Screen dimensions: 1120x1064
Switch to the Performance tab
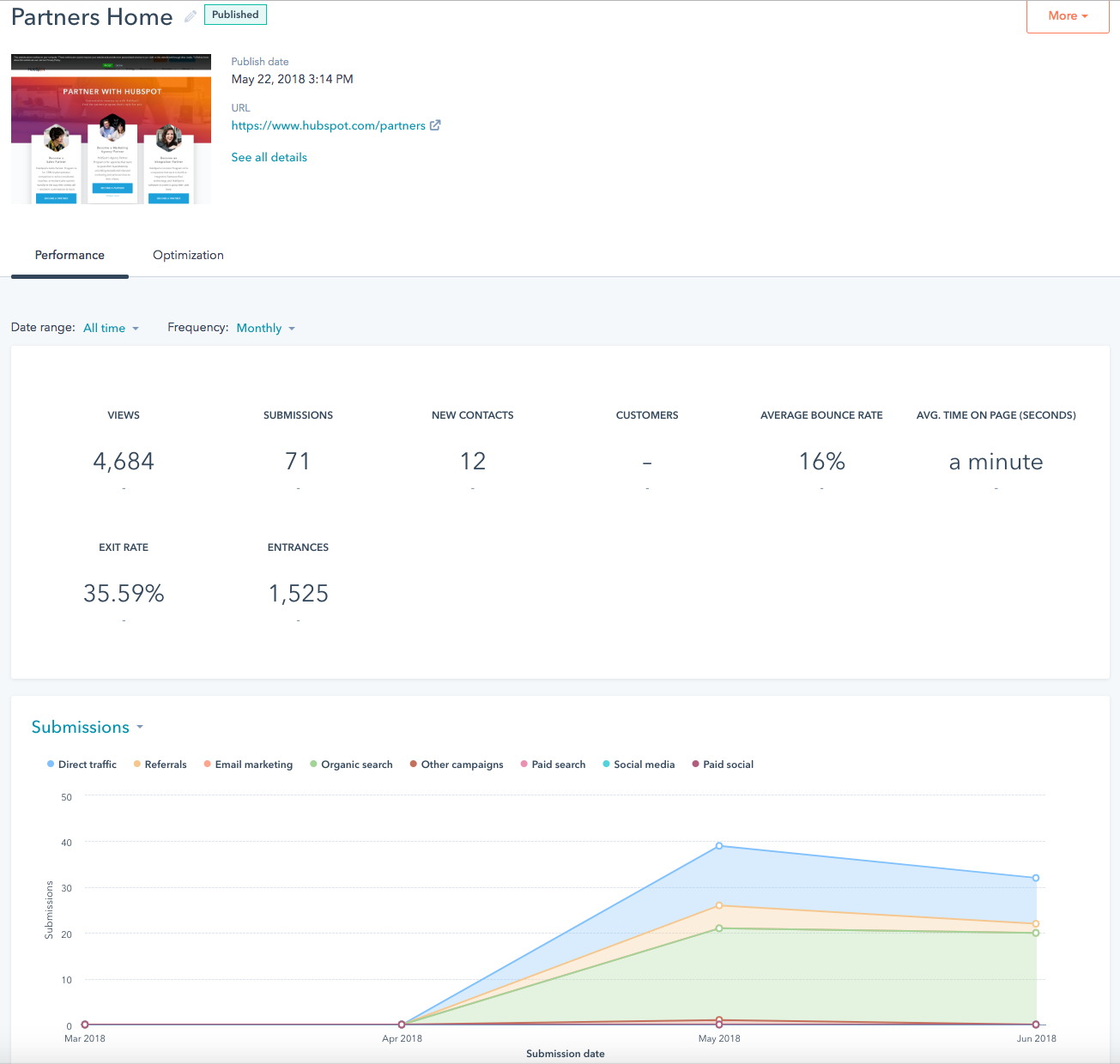tap(70, 255)
